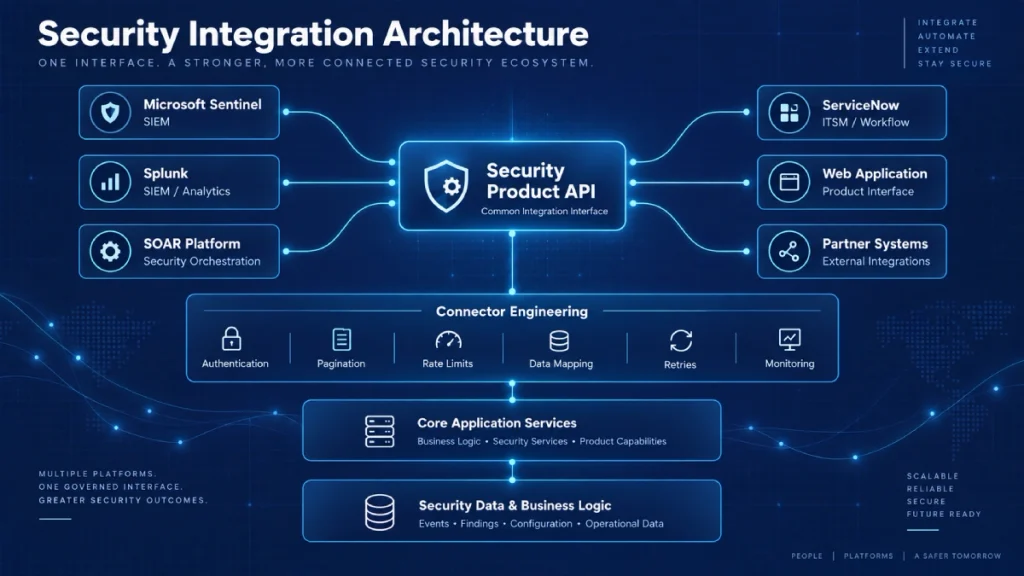
Task: Select the Splunk title text
Action: coord(166,174)
